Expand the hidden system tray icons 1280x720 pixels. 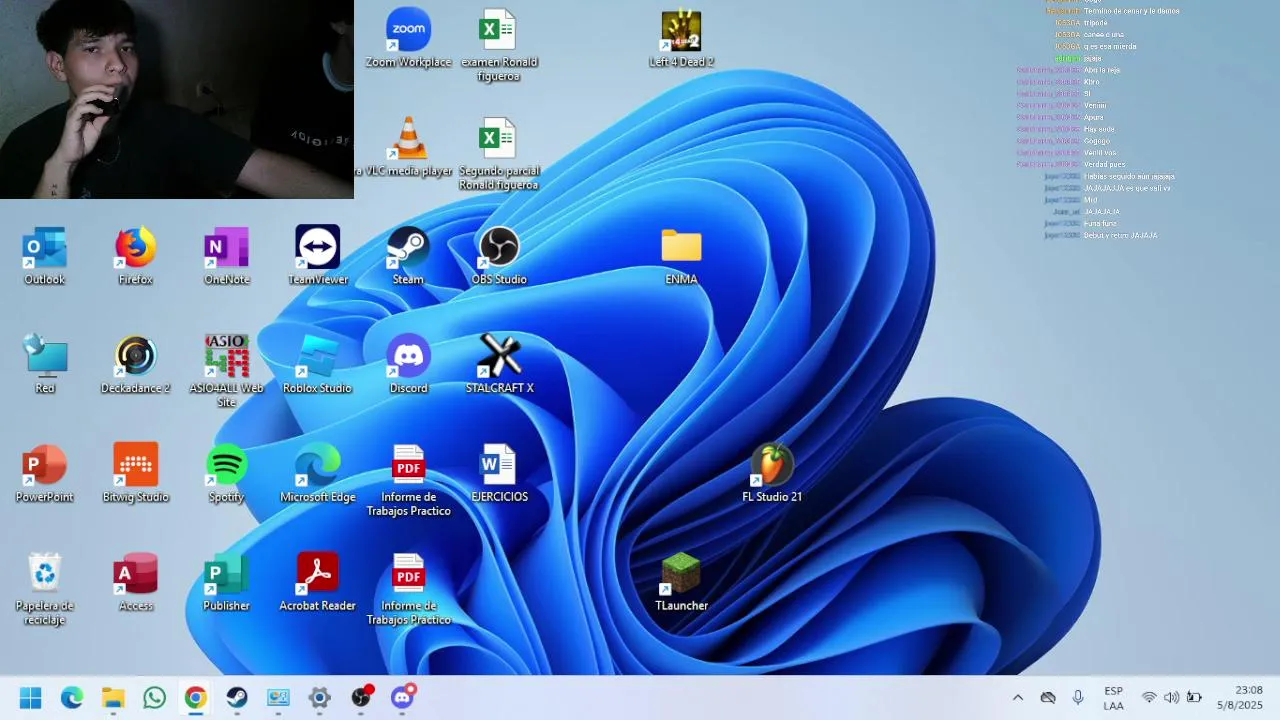[1017, 698]
